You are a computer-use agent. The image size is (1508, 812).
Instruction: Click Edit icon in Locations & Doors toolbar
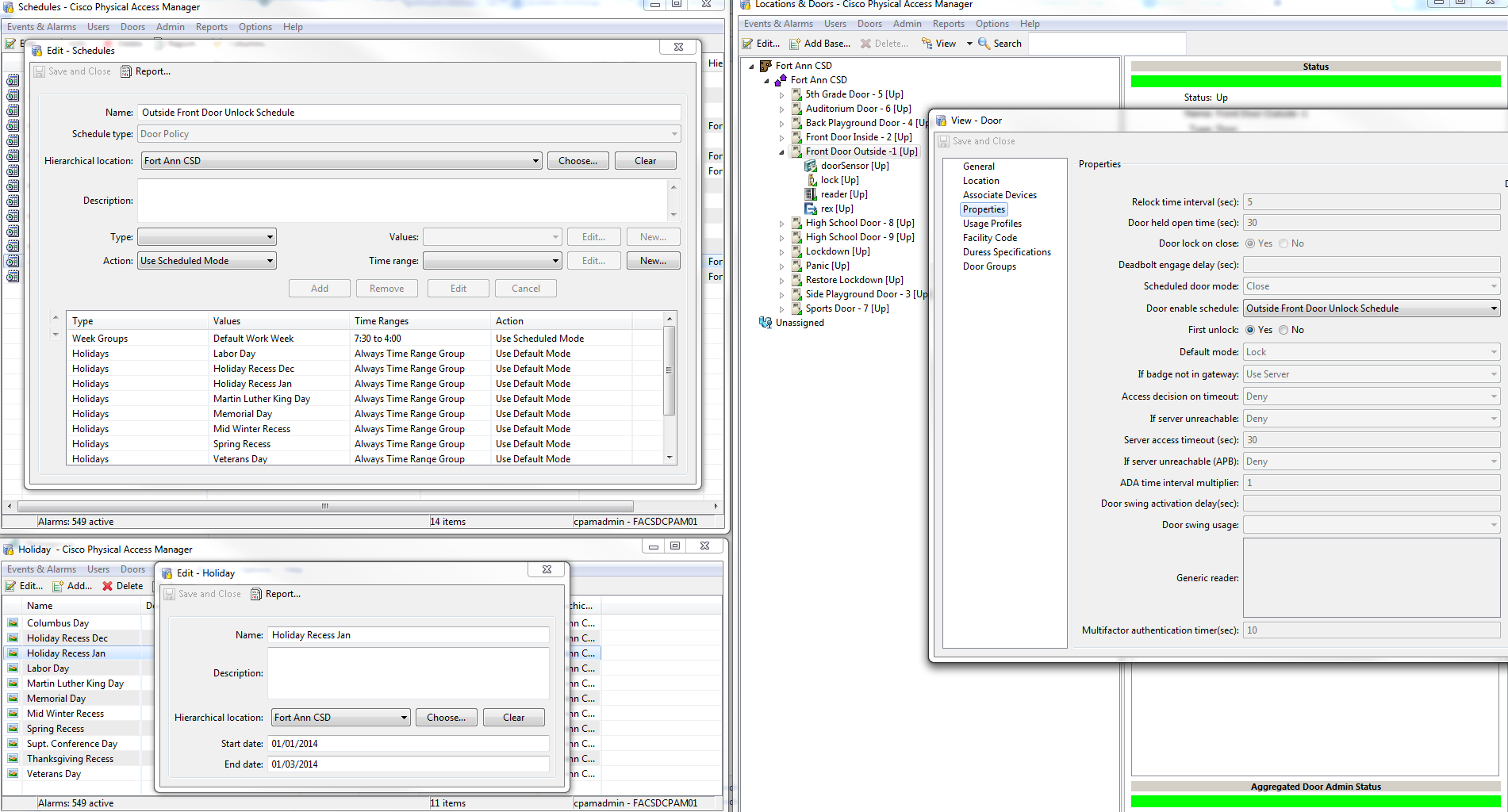click(747, 44)
